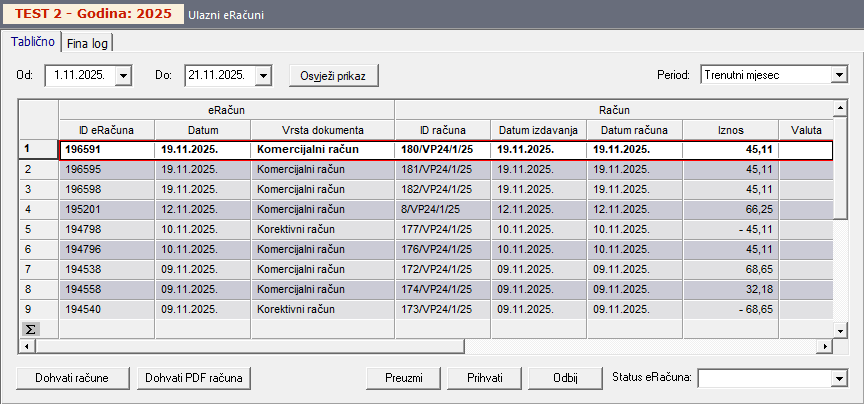Select row with eRačun ID 195201
The width and height of the screenshot is (864, 404).
pyautogui.click(x=106, y=209)
